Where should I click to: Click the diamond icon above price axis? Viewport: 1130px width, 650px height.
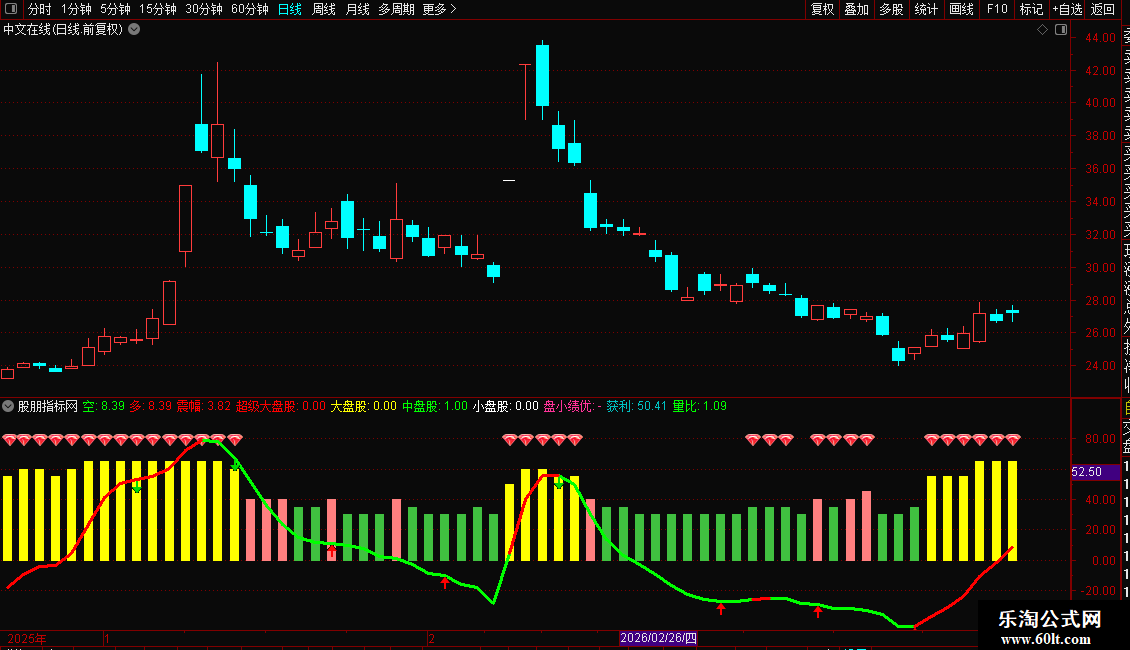[x=1042, y=30]
